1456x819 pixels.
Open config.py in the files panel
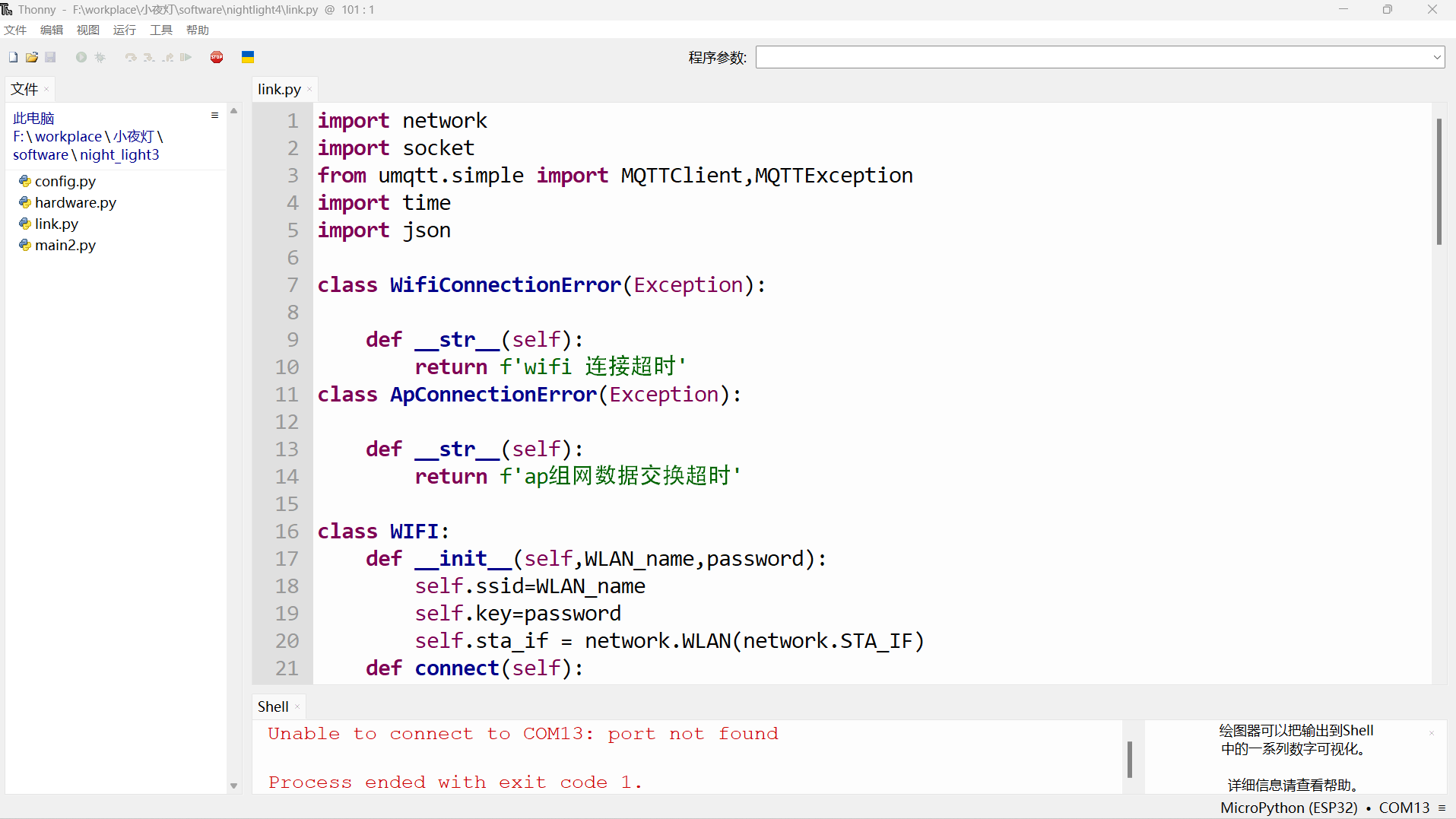[65, 181]
